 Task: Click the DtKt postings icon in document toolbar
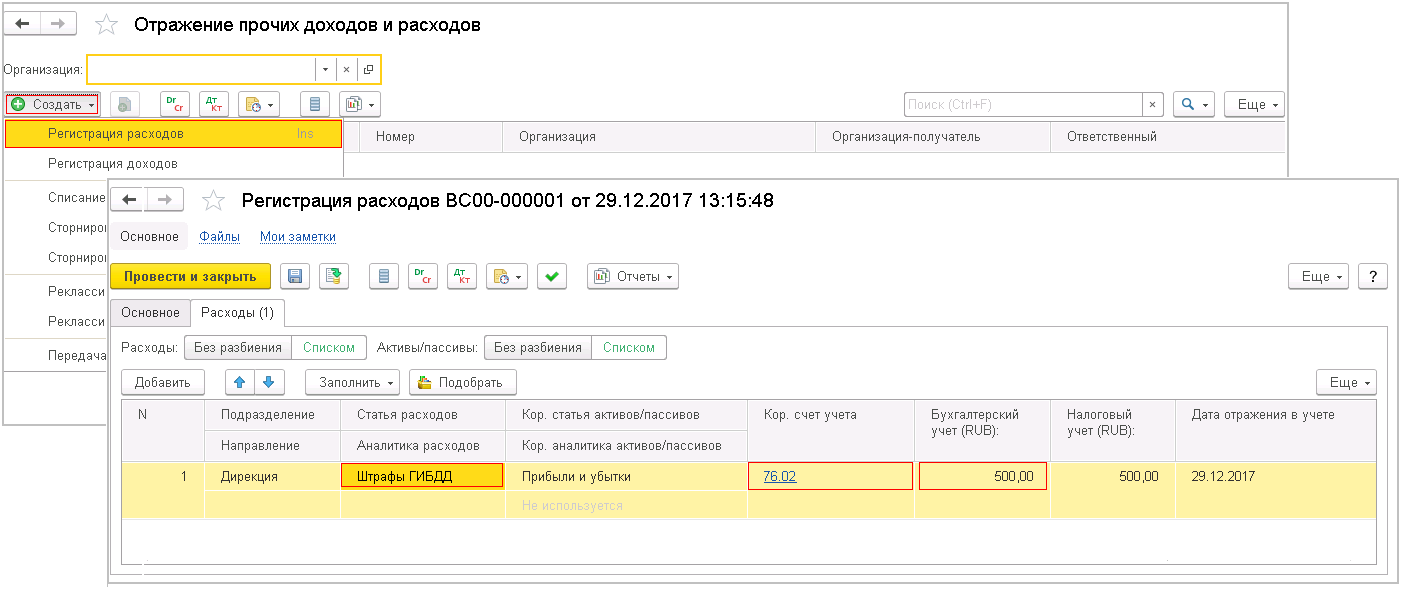pyautogui.click(x=462, y=277)
